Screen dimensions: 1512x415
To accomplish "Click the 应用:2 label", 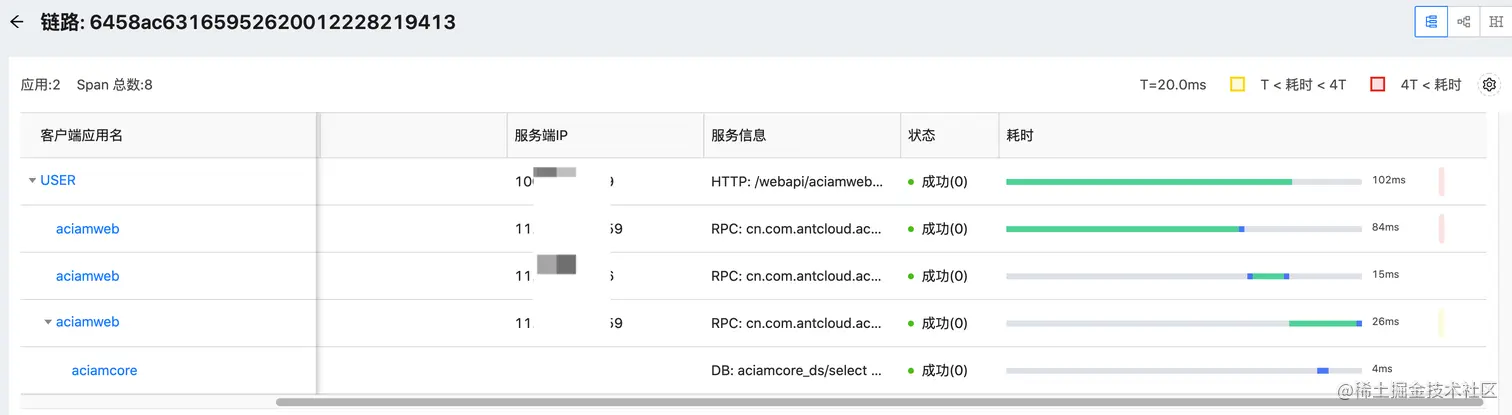I will (x=40, y=85).
